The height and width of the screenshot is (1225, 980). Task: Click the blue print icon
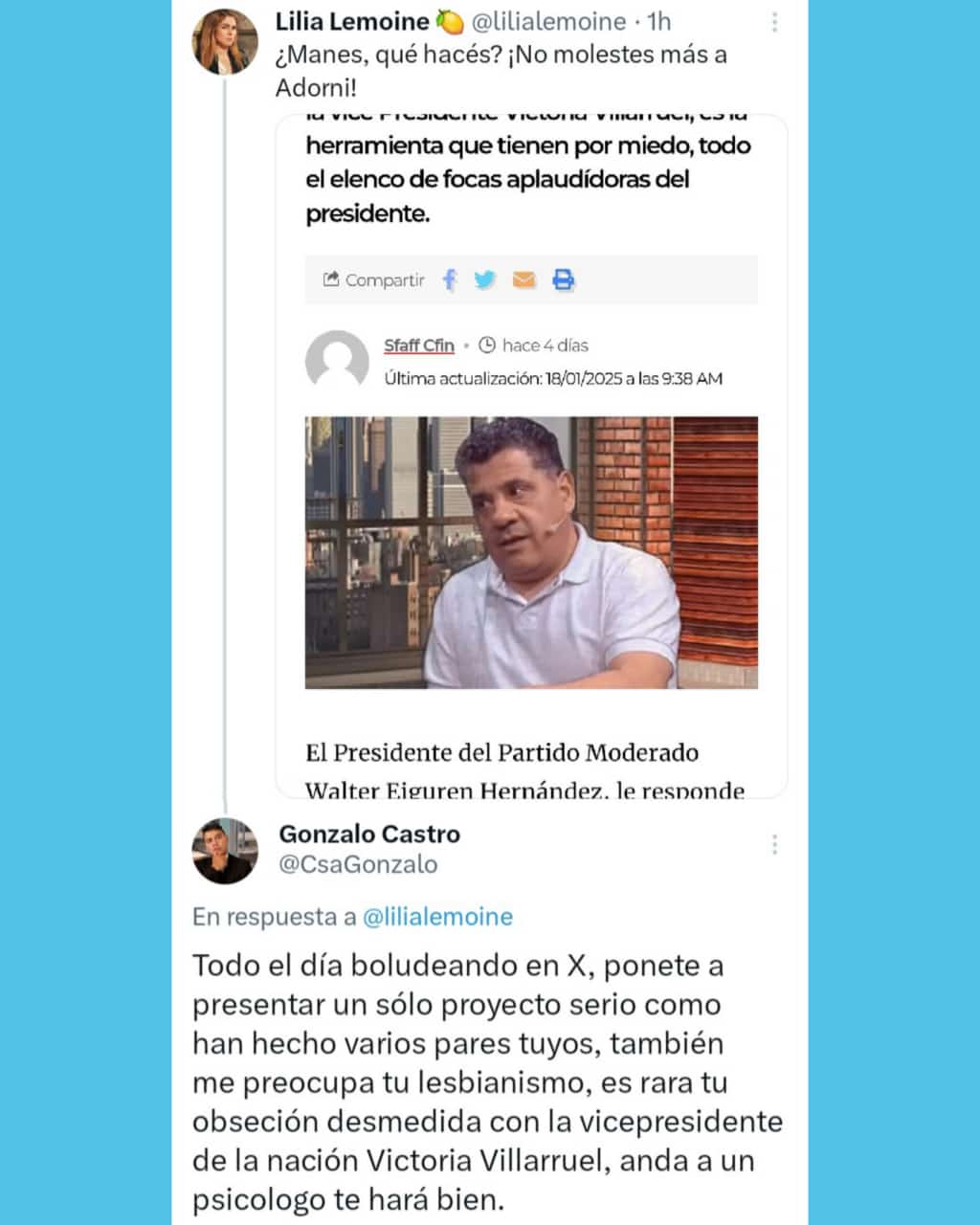click(564, 279)
